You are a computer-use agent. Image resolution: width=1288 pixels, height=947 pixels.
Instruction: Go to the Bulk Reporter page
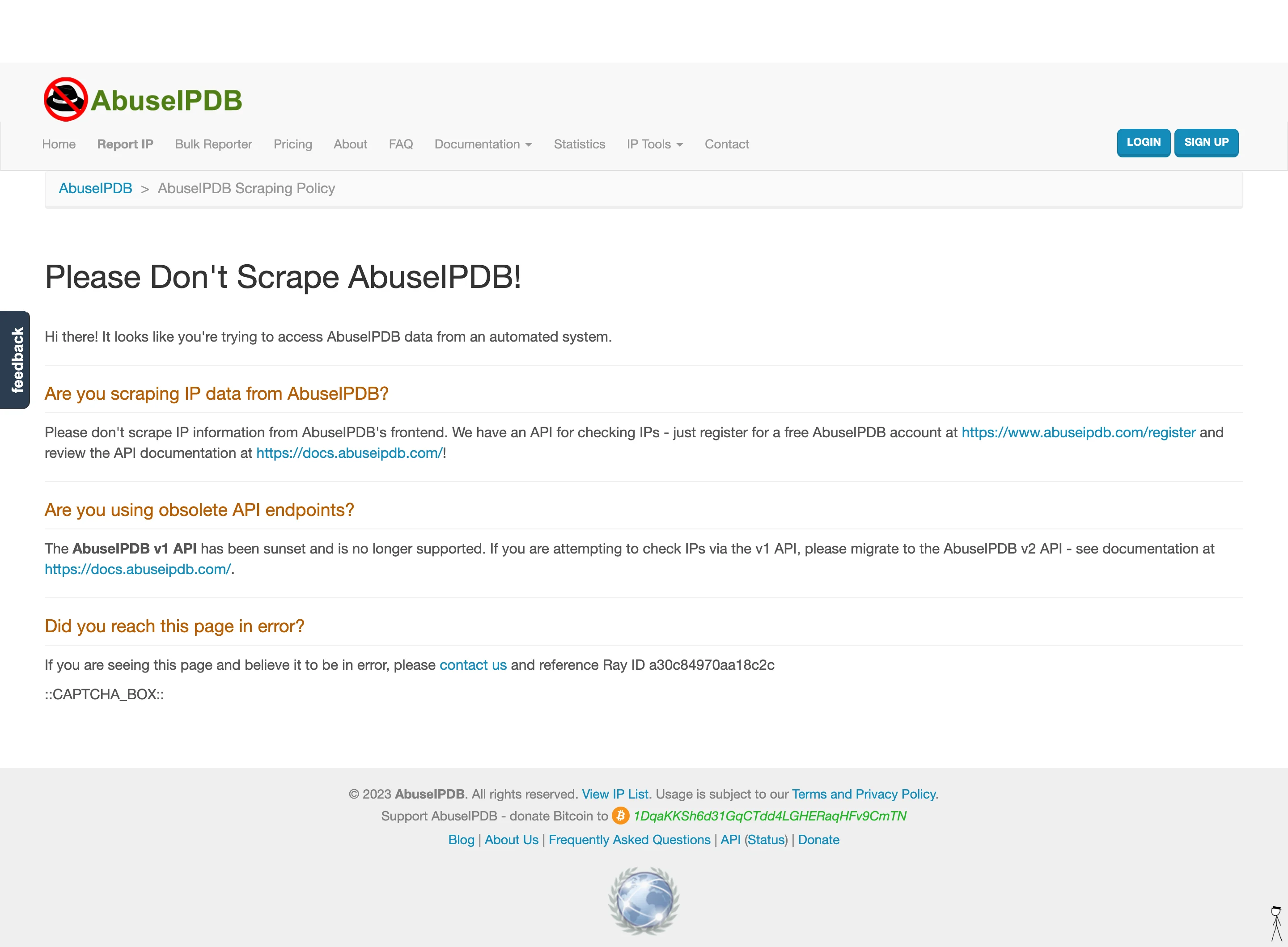[x=213, y=144]
